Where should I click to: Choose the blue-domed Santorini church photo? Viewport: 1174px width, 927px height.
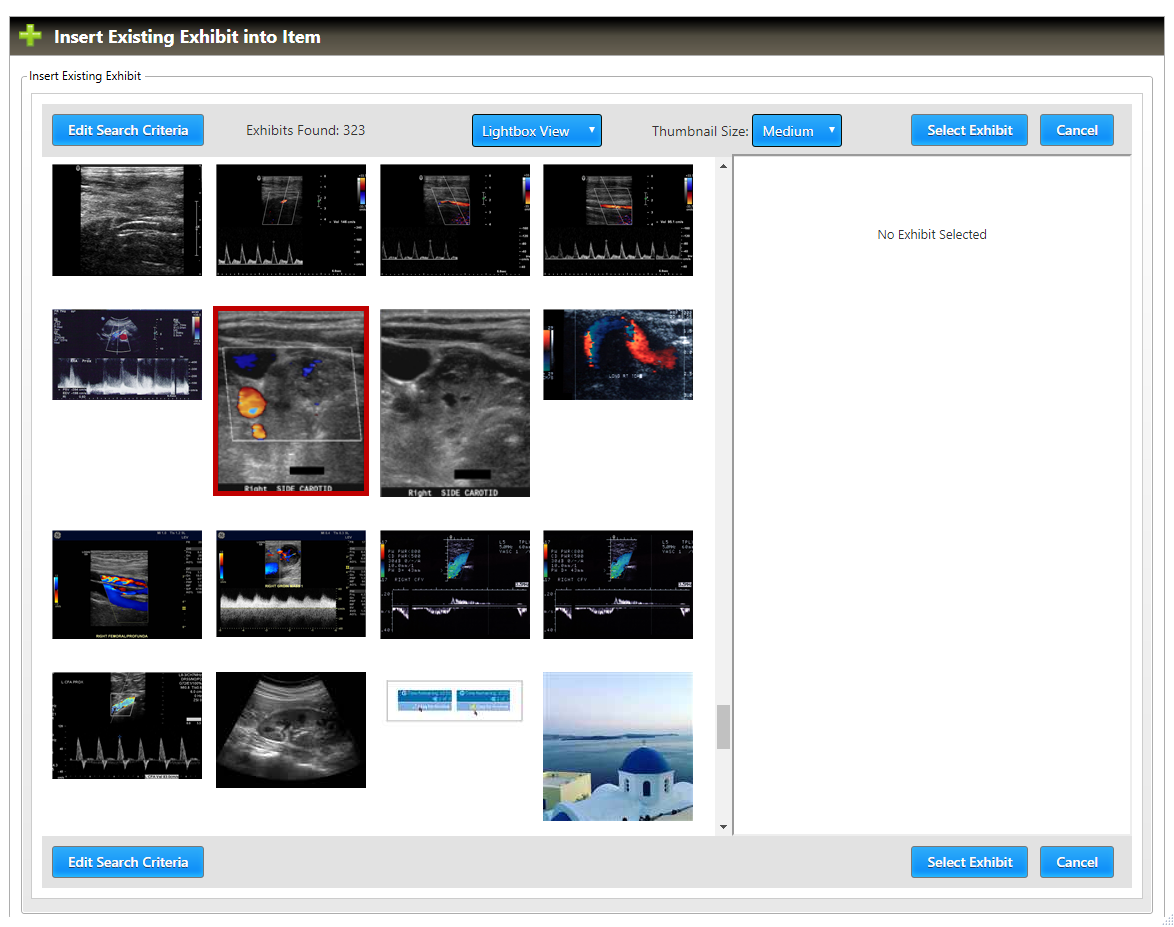618,746
